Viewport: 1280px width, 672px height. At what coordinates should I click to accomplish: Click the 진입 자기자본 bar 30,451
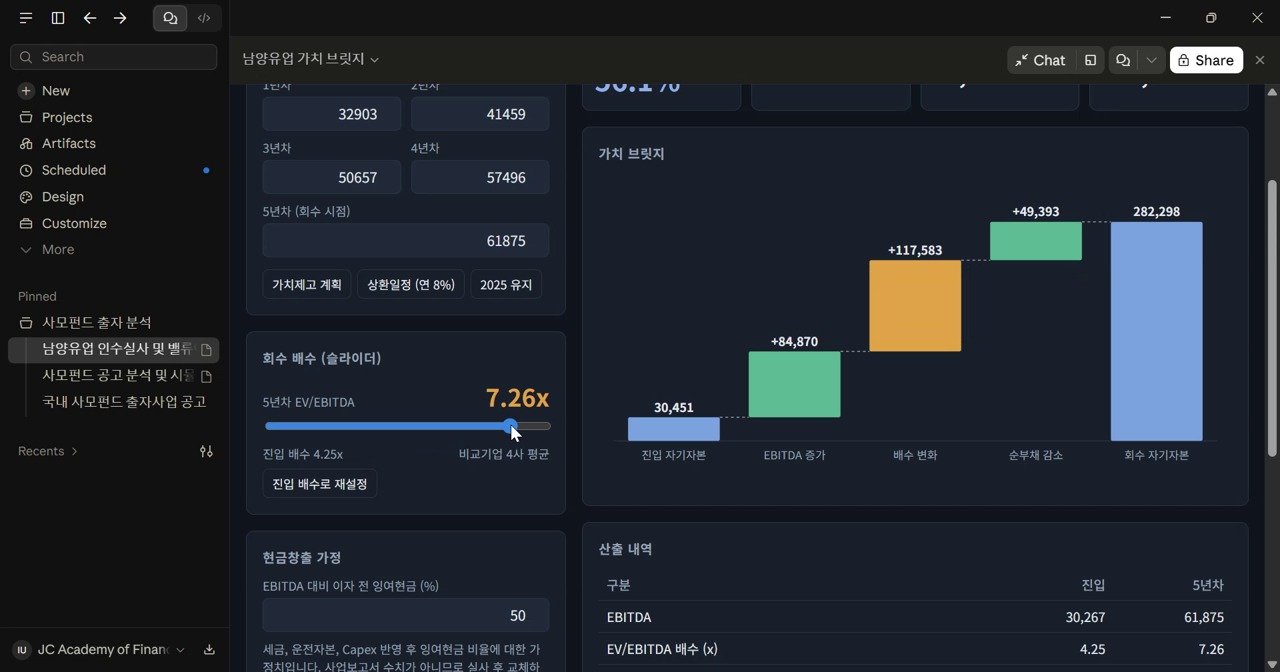pos(674,429)
